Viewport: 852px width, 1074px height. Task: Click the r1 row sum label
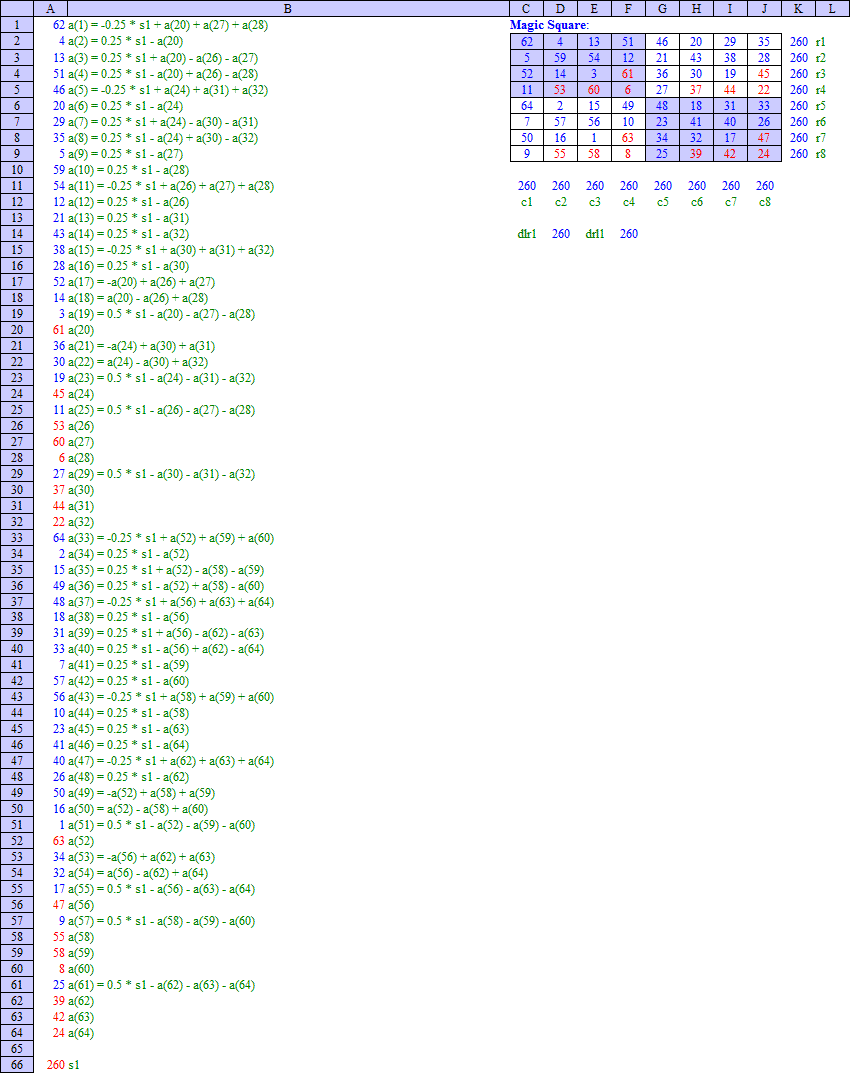coord(820,42)
